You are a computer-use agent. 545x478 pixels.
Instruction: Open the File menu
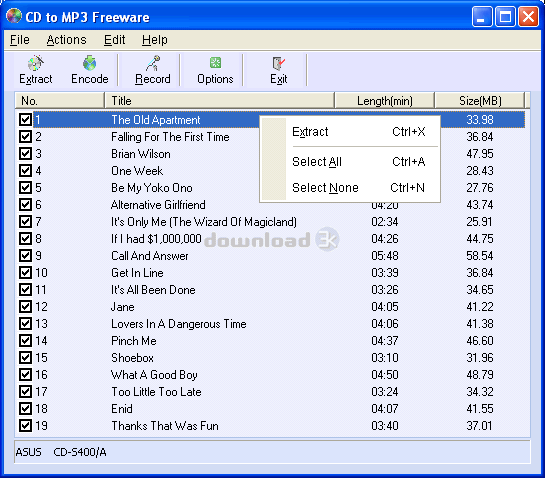[19, 40]
